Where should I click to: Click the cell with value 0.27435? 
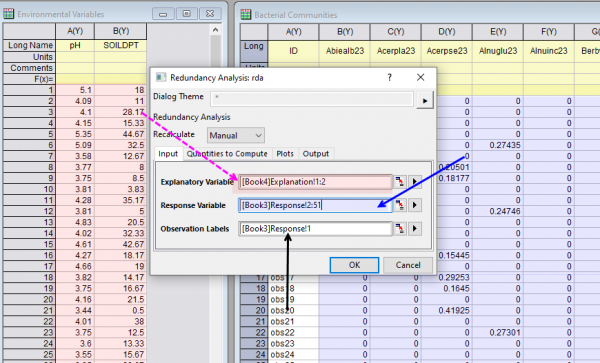(498, 145)
